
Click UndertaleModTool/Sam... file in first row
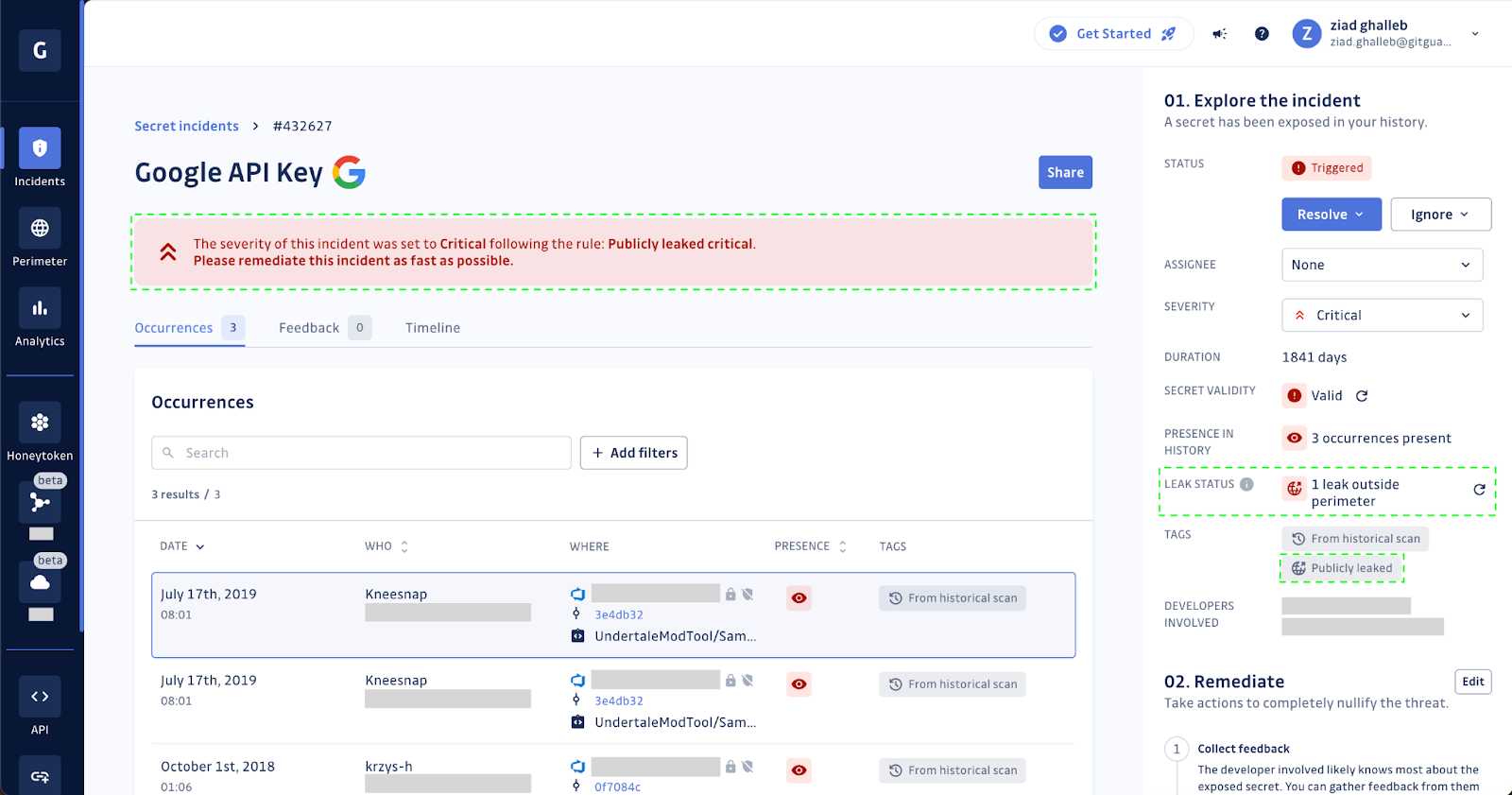[x=675, y=636]
